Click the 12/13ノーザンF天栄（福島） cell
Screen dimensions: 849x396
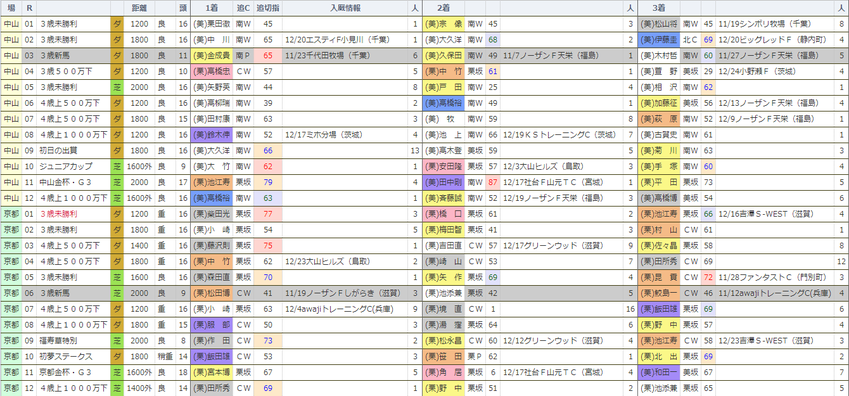pyautogui.click(x=776, y=103)
